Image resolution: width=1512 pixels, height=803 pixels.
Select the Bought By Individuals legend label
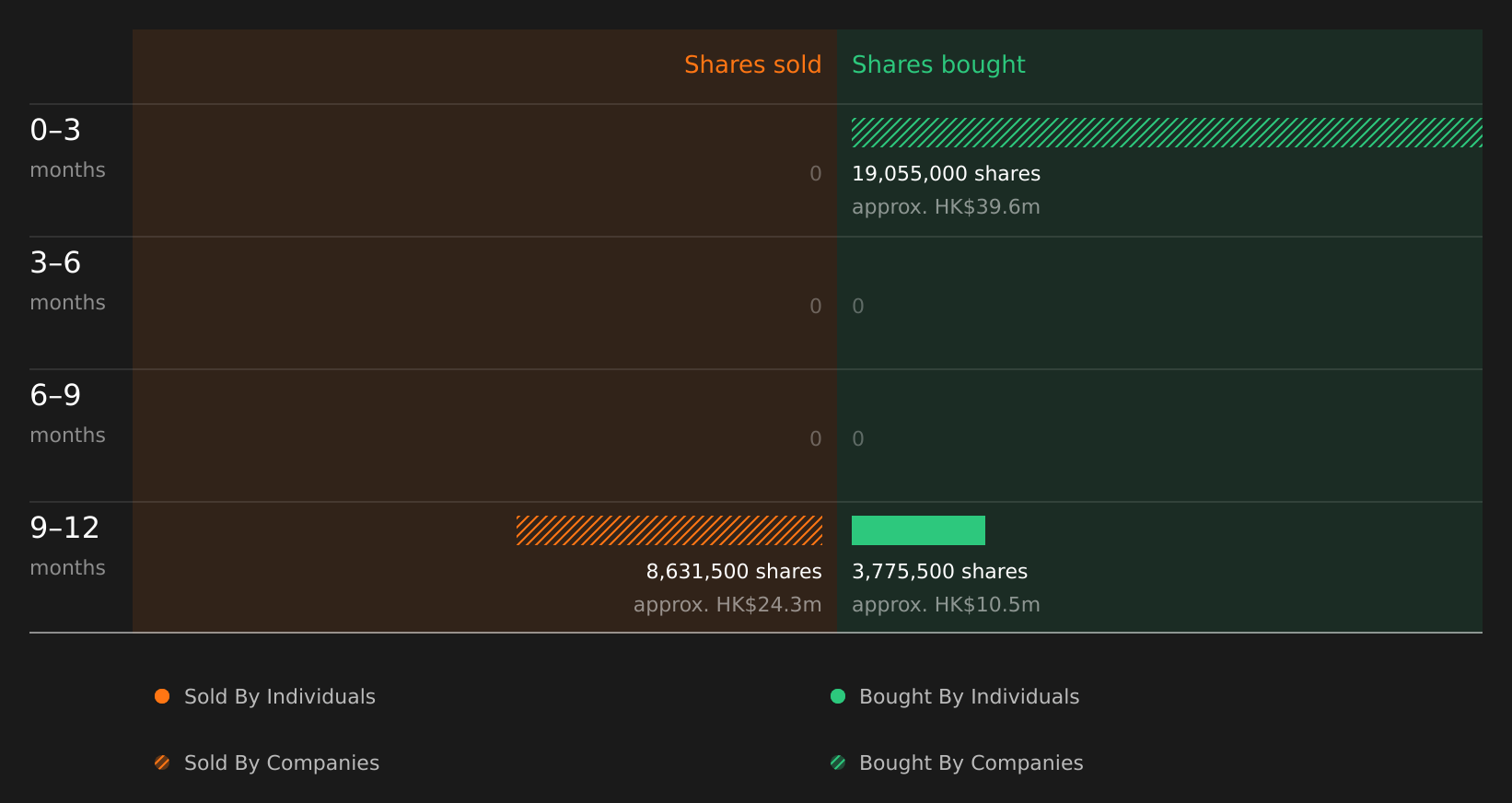(970, 697)
